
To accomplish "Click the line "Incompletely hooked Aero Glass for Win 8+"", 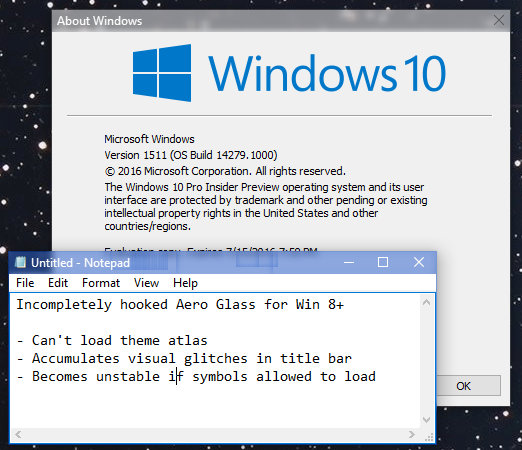I will click(180, 305).
